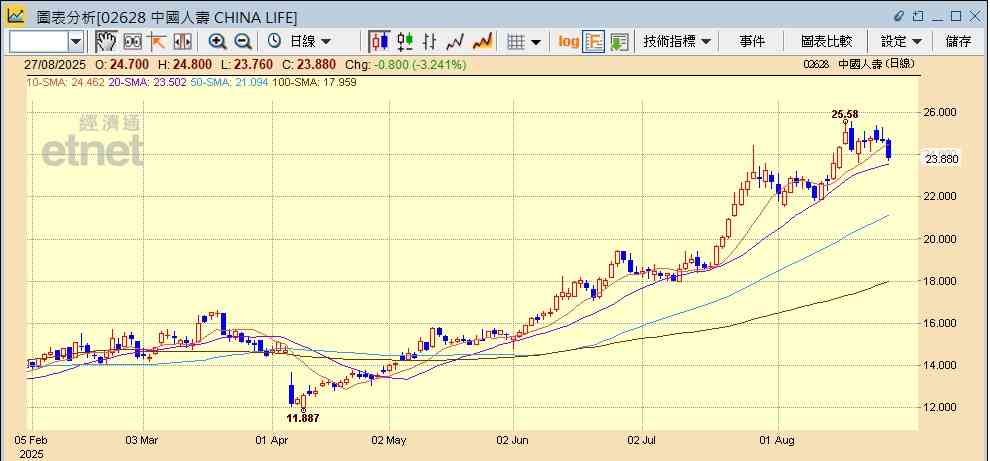Select the hand pan tool

pyautogui.click(x=105, y=42)
